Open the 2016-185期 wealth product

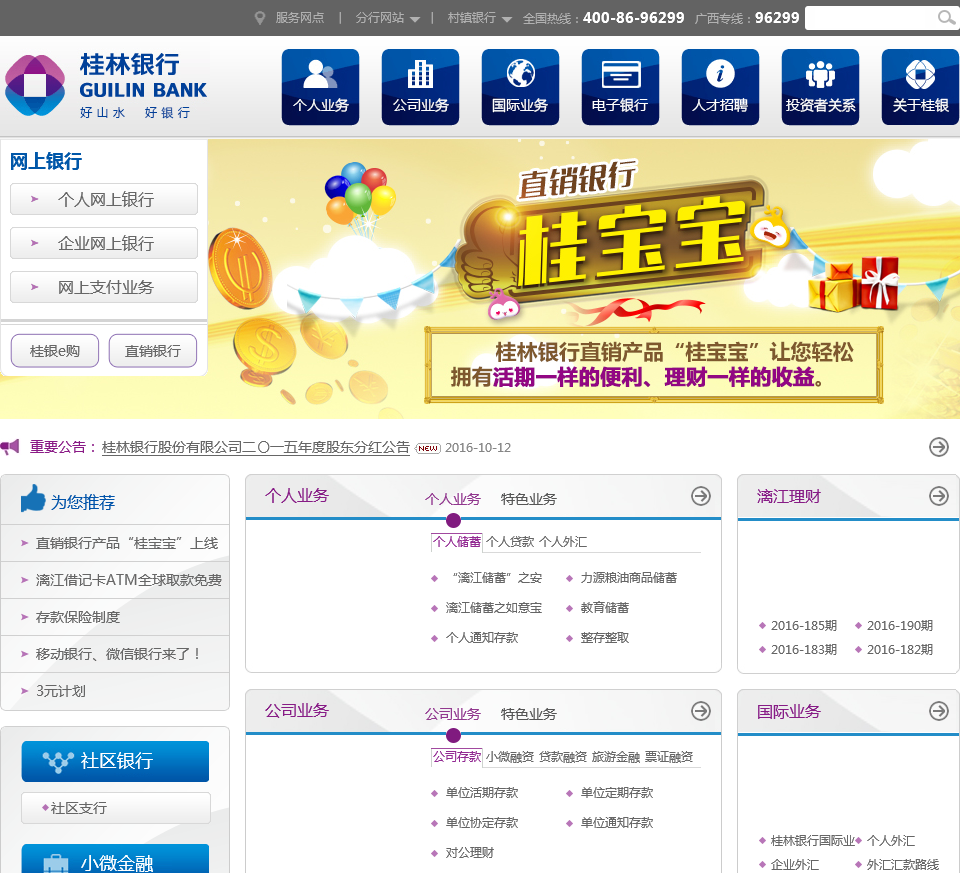[804, 626]
